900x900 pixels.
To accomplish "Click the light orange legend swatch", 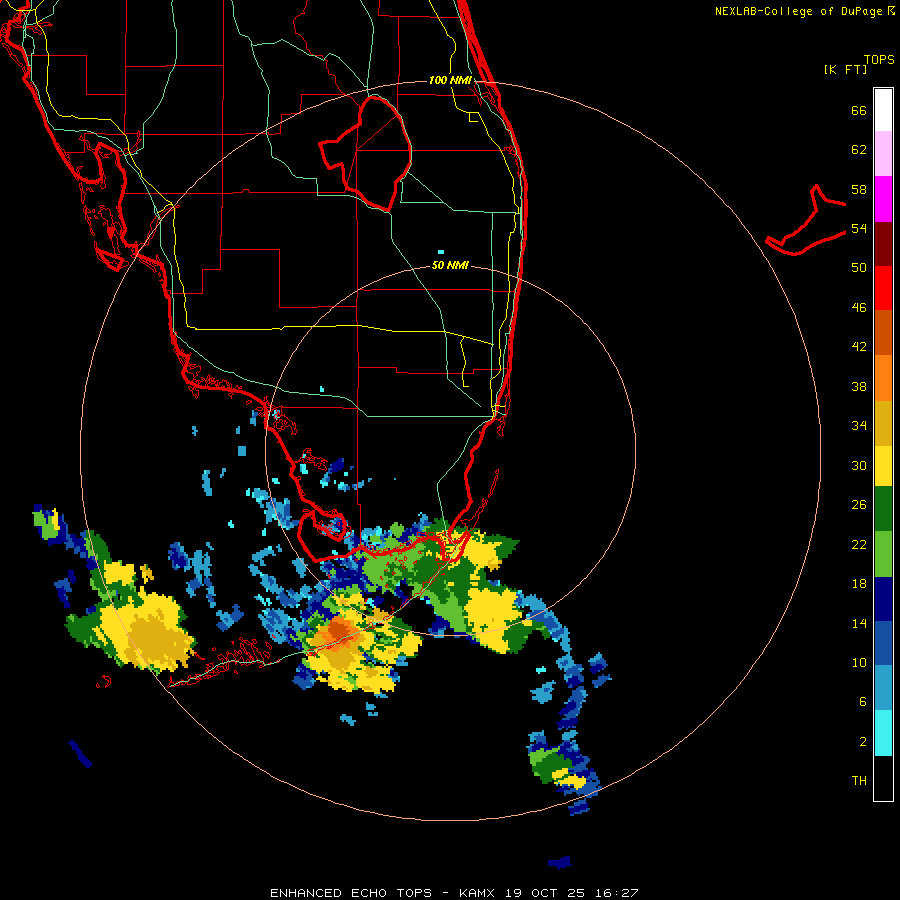I will [883, 378].
